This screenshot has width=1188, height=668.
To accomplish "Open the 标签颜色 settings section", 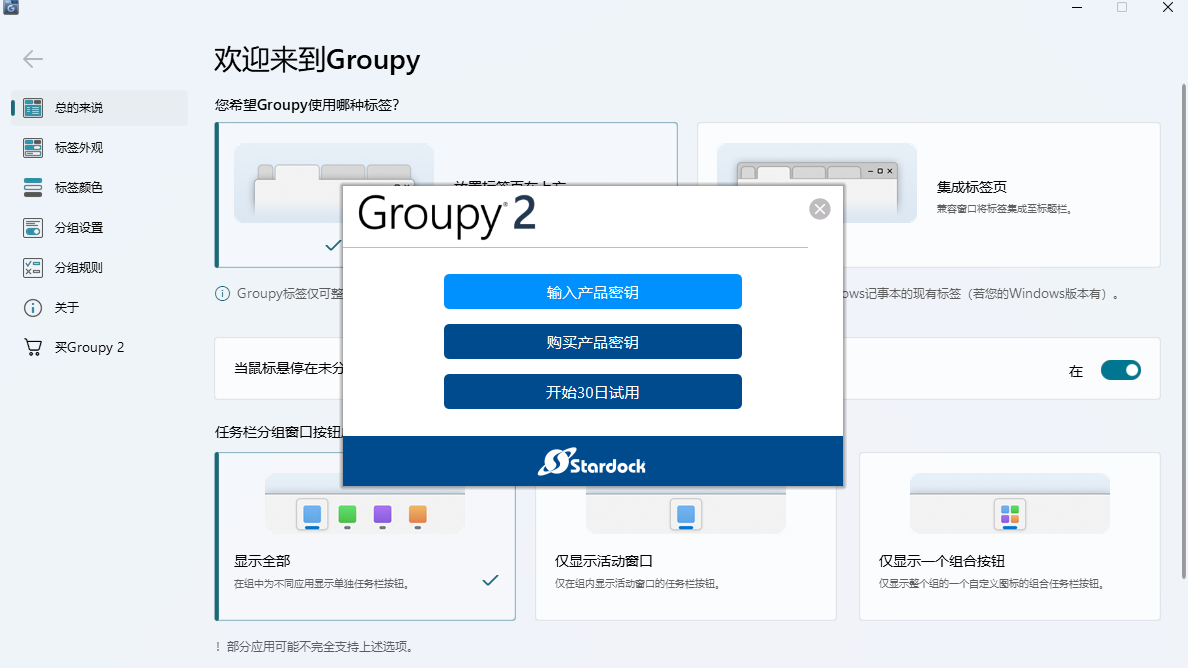I will (32, 187).
